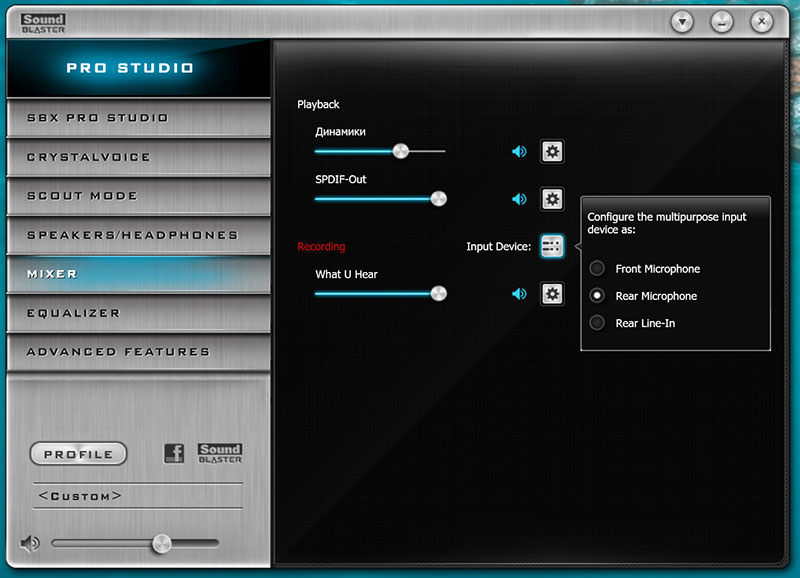Go to Speakers/Headphones section
800x578 pixels.
coord(138,235)
